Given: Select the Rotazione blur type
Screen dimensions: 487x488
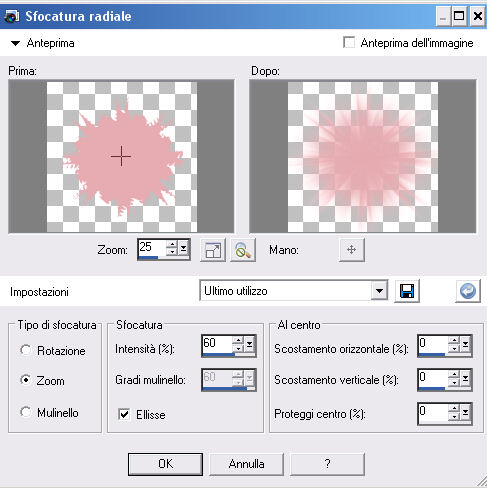Looking at the screenshot, I should pos(26,350).
